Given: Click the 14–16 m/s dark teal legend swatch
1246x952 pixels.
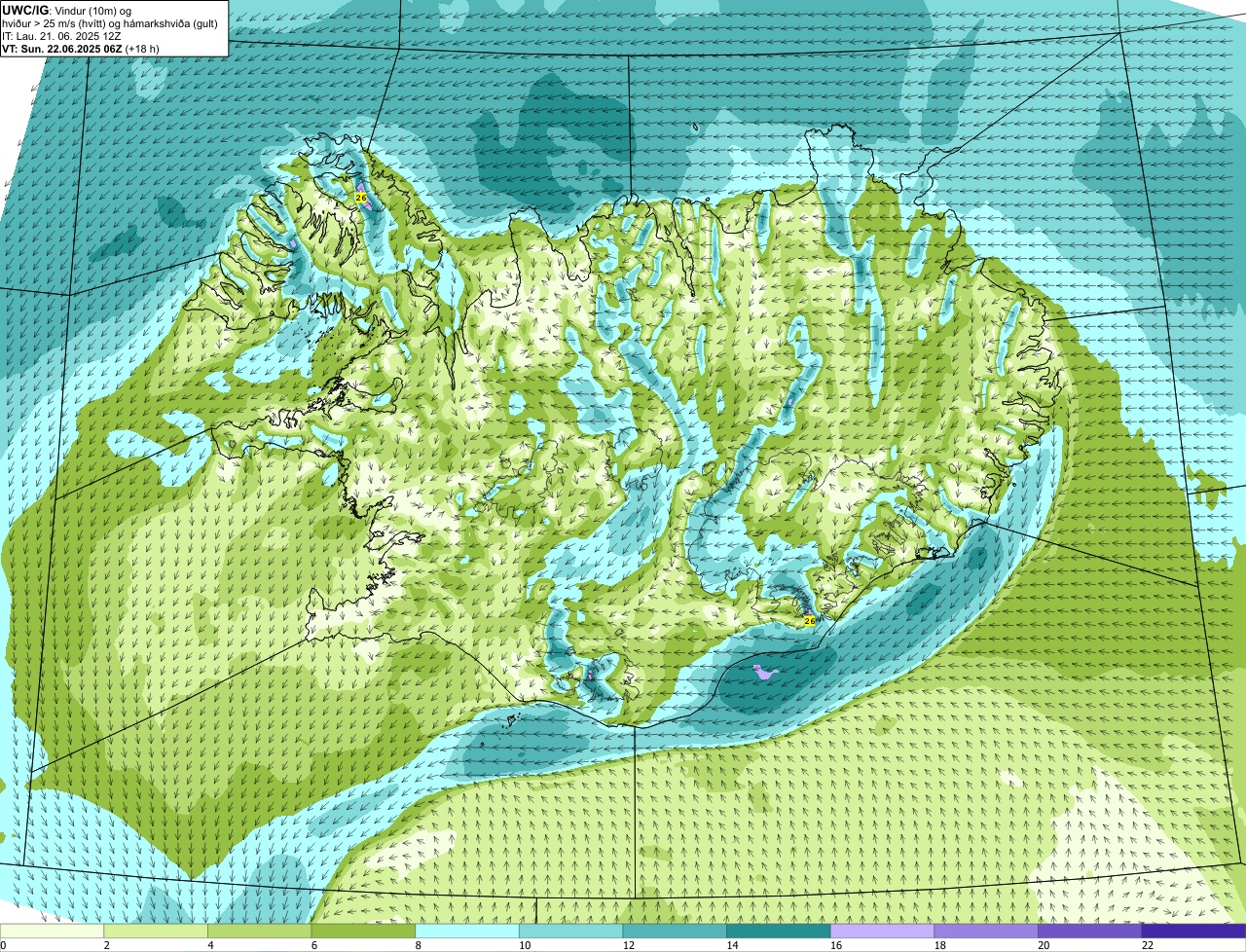Looking at the screenshot, I should 779,931.
